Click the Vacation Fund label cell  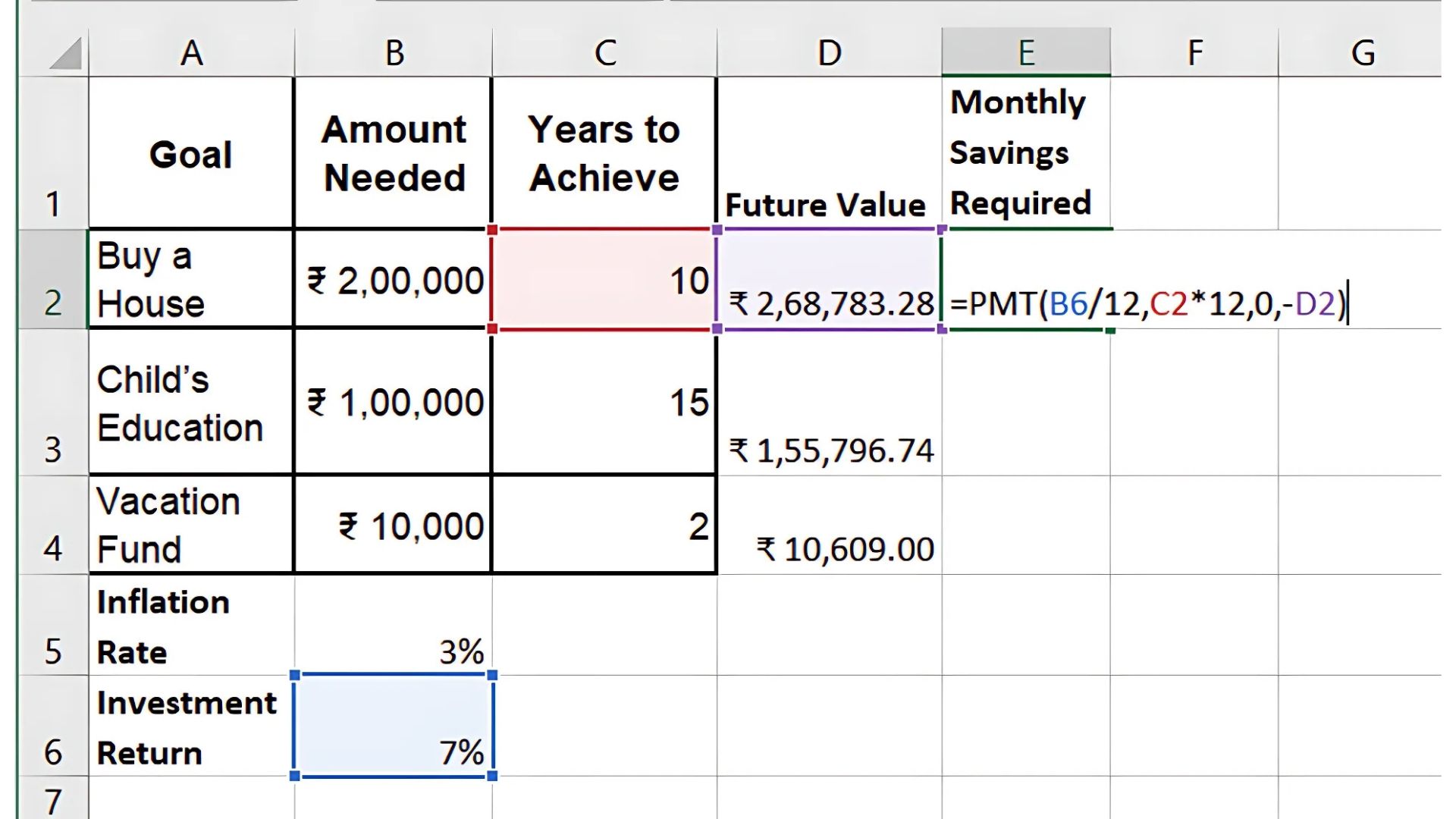click(x=191, y=526)
